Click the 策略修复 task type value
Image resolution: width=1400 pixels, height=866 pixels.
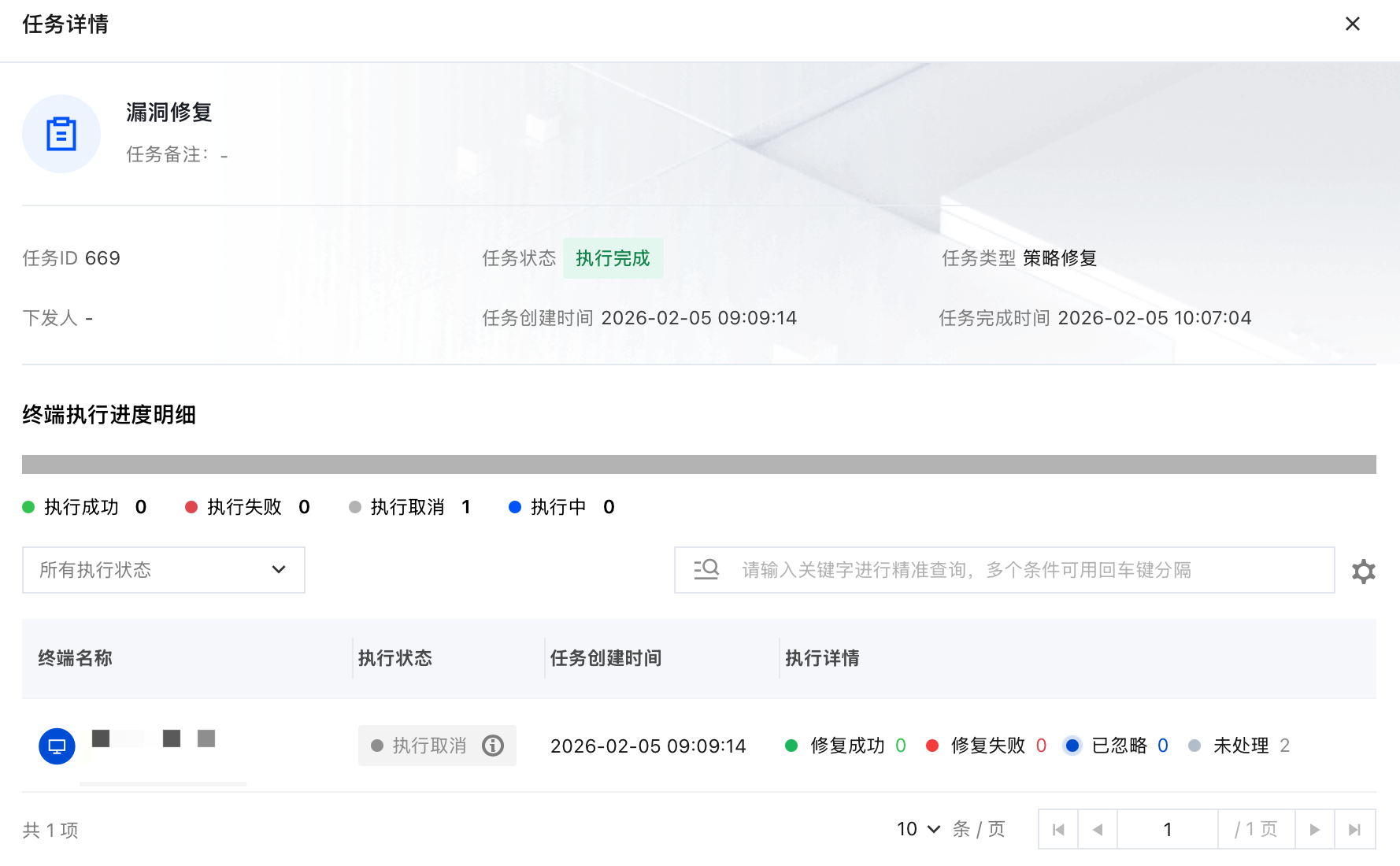[1060, 258]
